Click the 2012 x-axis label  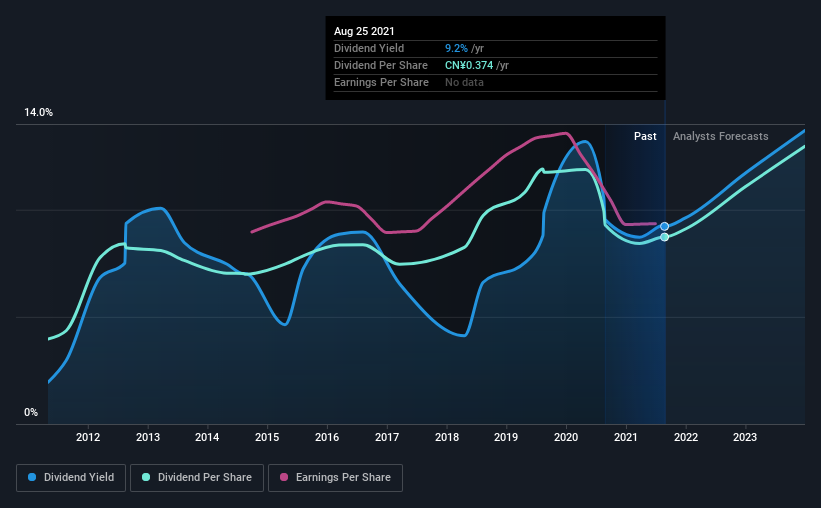[88, 437]
